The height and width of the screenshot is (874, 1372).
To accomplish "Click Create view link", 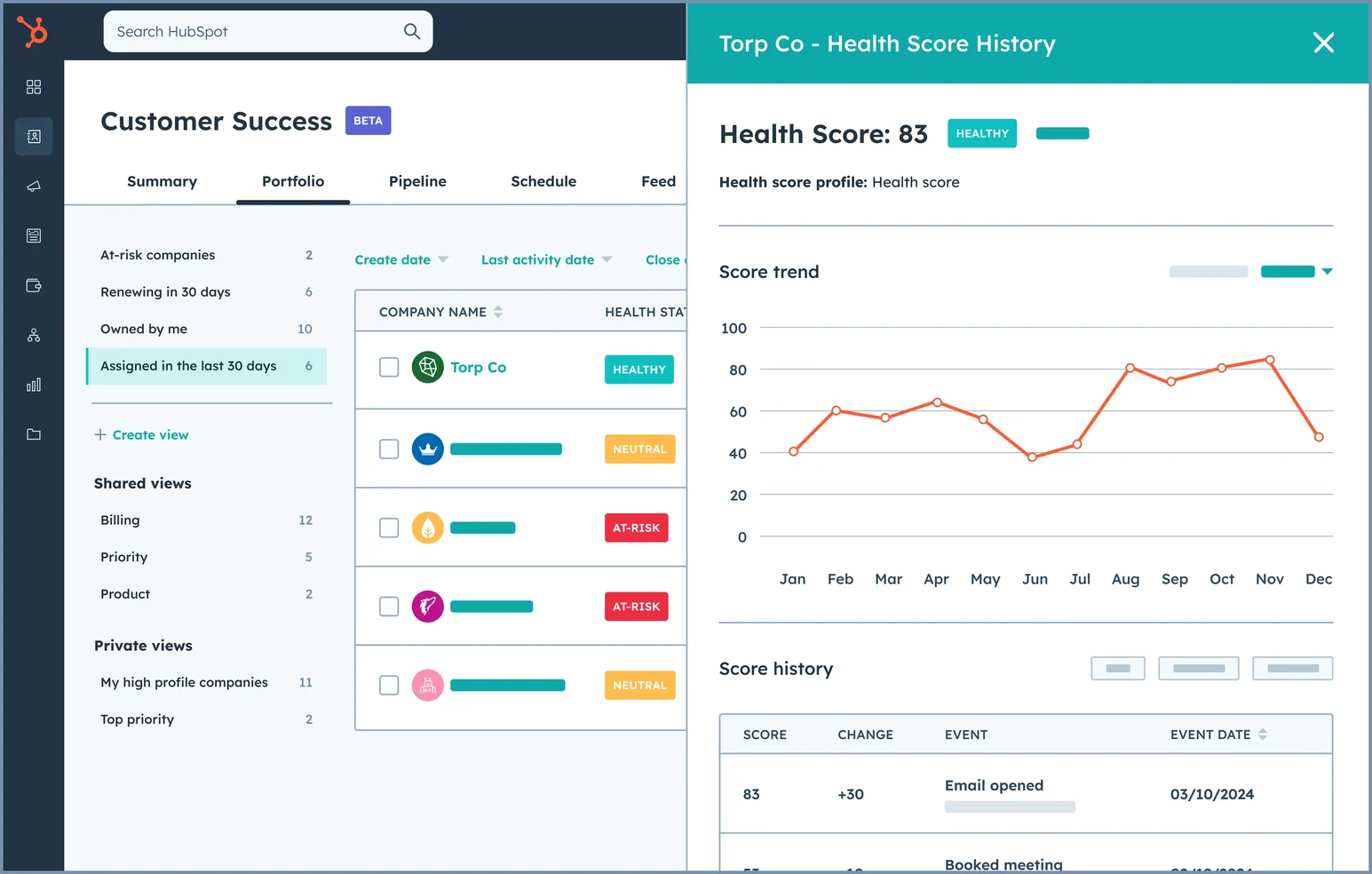I will 149,434.
